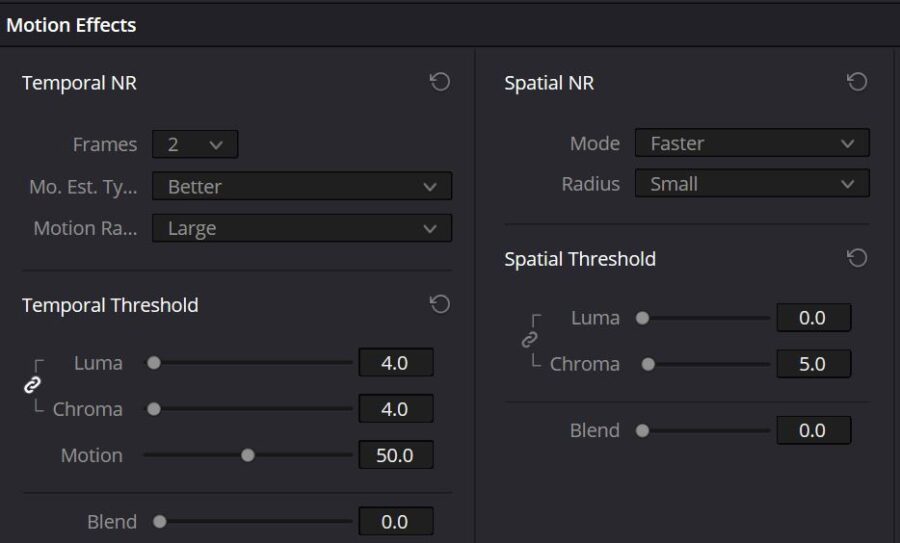Toggle the Spatial Luma/Chroma link icon
The image size is (900, 543).
click(x=530, y=340)
